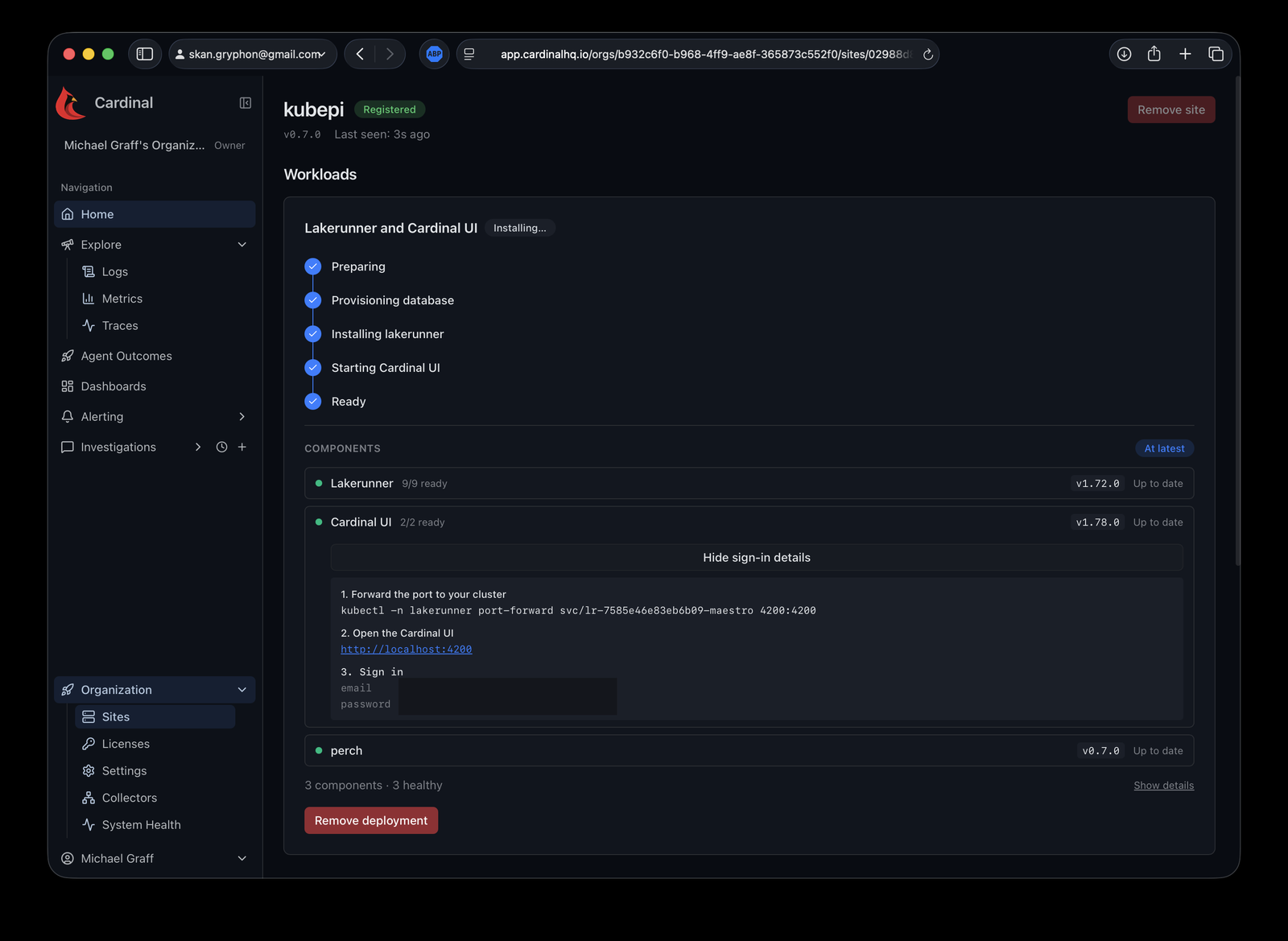Click the browser share icon
Image resolution: width=1288 pixels, height=941 pixels.
click(x=1154, y=54)
